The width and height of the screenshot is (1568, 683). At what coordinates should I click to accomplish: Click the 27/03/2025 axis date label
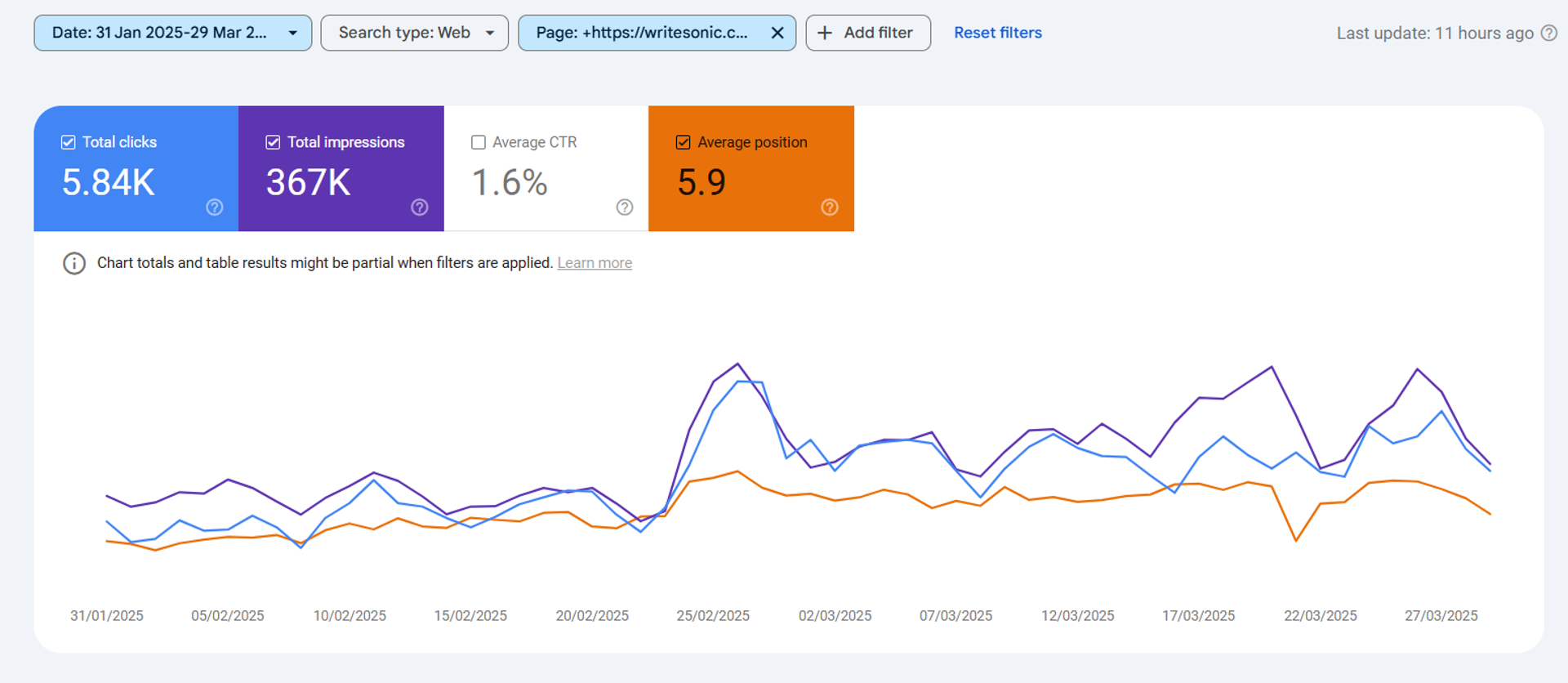(1441, 616)
